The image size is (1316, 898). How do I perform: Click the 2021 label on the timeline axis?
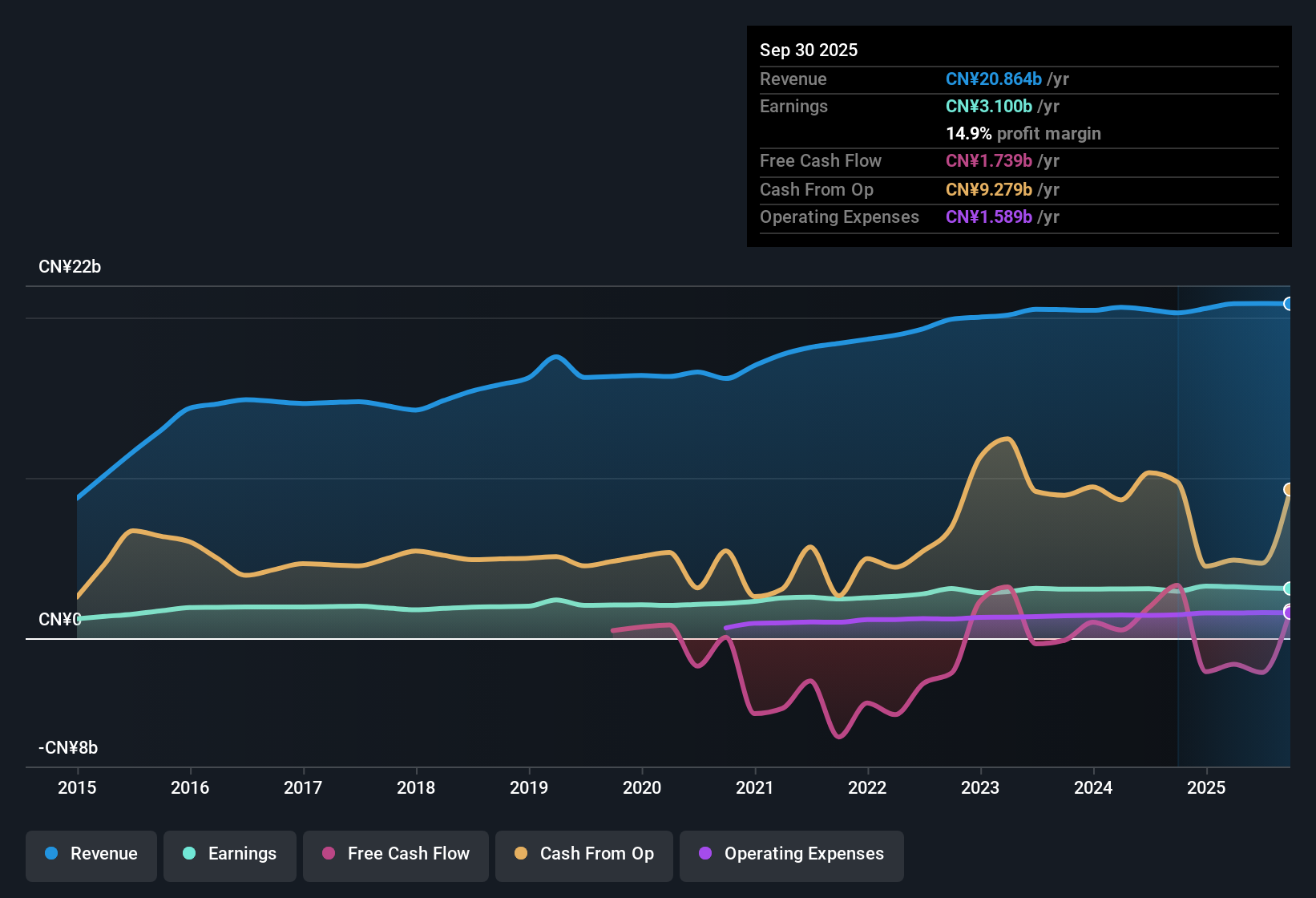754,788
